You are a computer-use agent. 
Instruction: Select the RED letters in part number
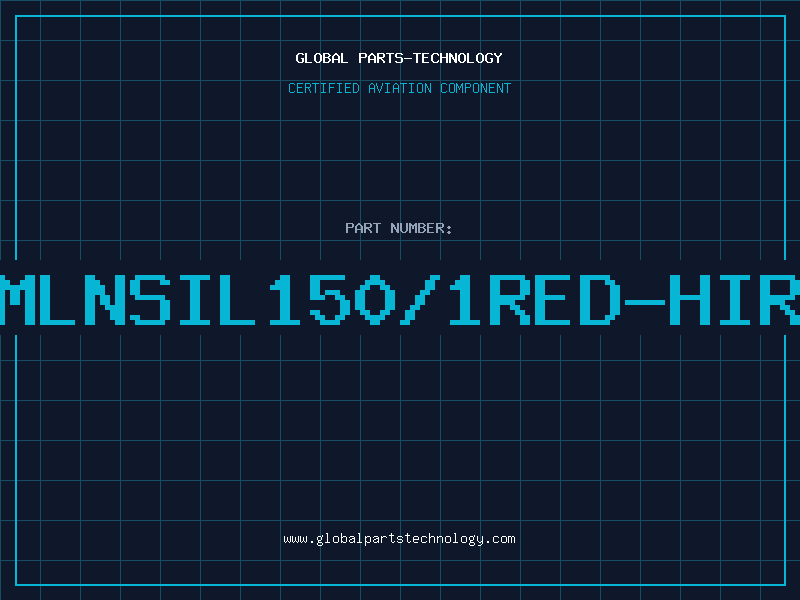pos(555,300)
